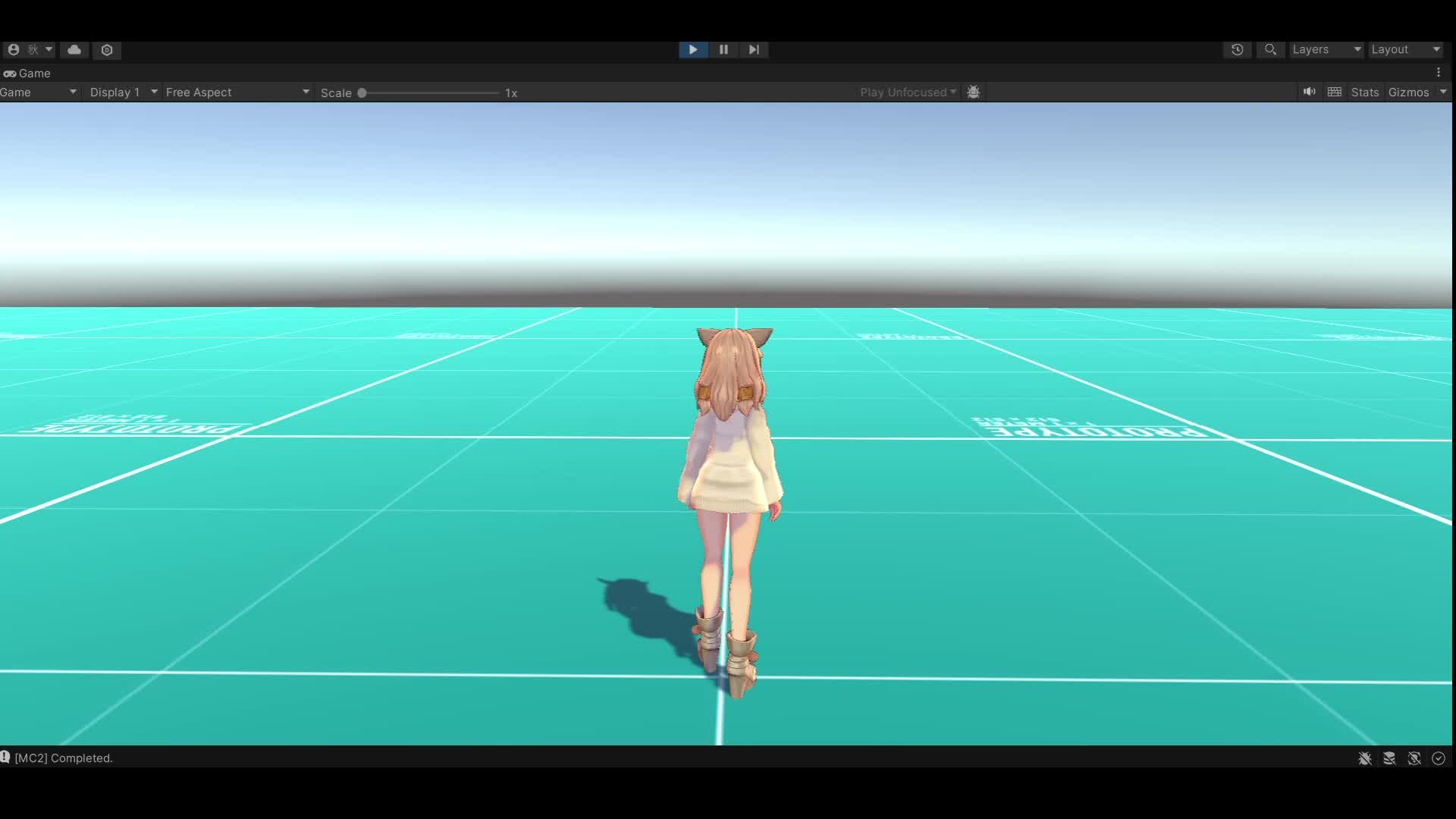Screen dimensions: 1456x819
Task: Adjust the Scale slider
Action: click(x=362, y=93)
